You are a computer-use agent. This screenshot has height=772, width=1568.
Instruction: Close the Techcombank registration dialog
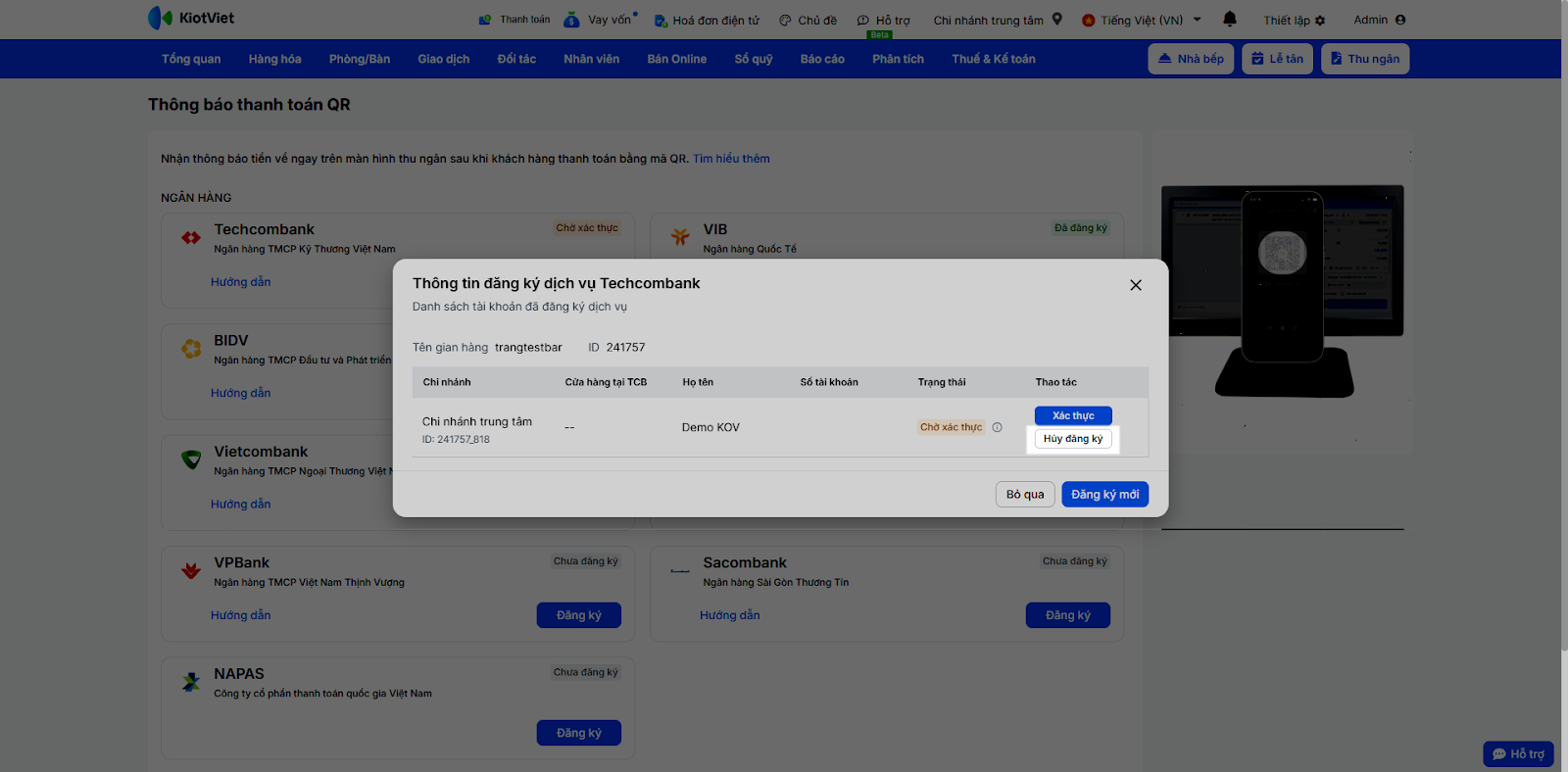coord(1136,285)
